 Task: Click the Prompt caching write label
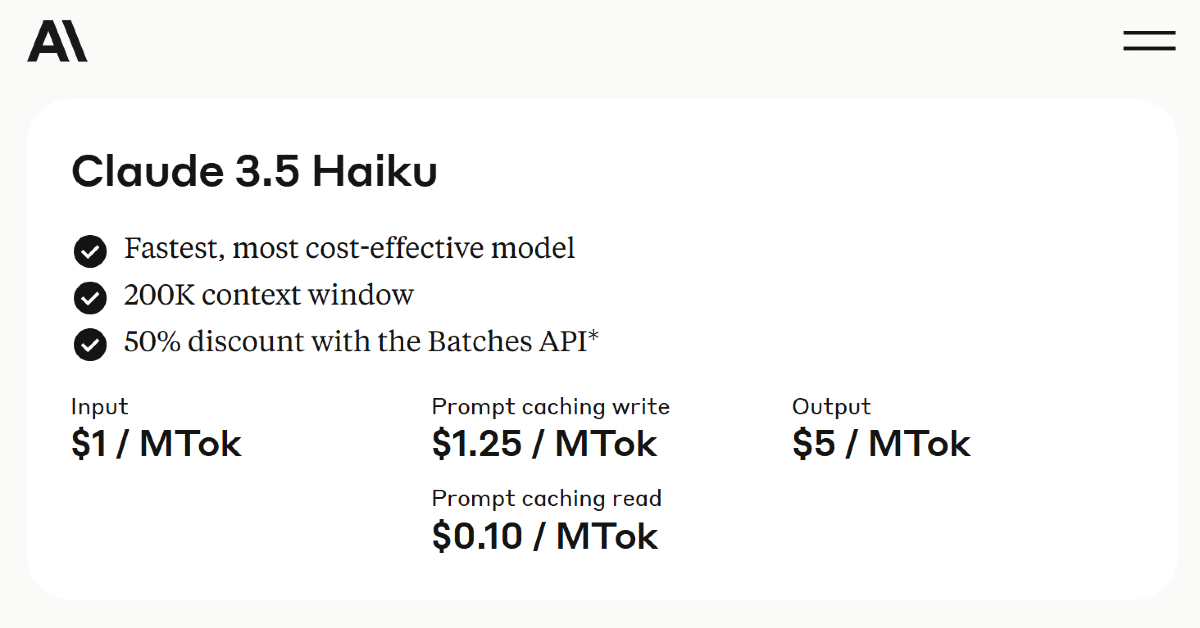tap(551, 407)
